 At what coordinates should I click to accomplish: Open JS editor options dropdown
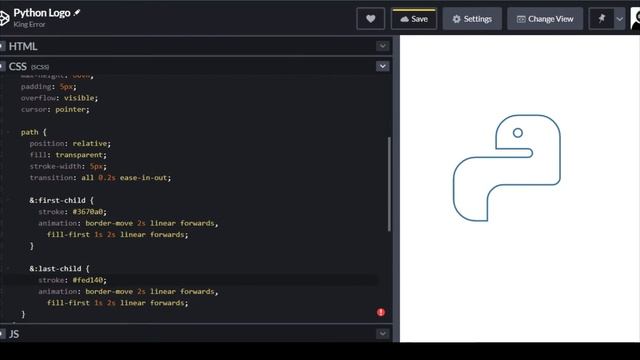click(382, 334)
